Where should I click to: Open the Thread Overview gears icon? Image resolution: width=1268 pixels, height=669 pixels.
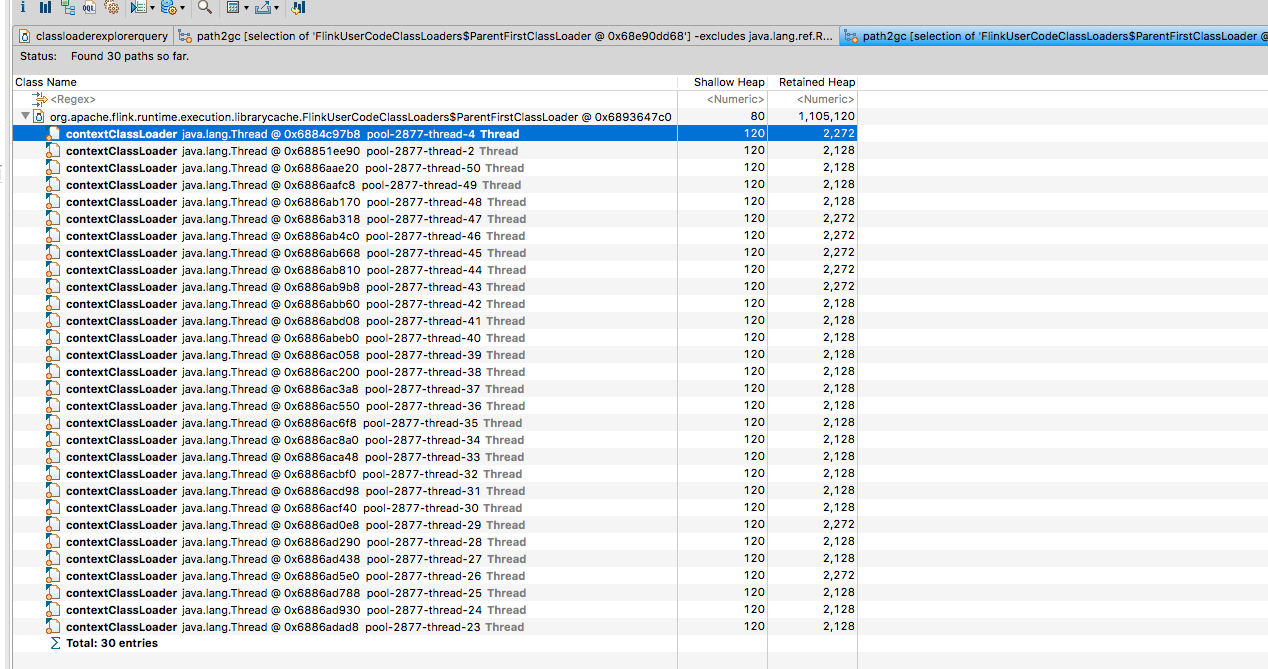[111, 7]
